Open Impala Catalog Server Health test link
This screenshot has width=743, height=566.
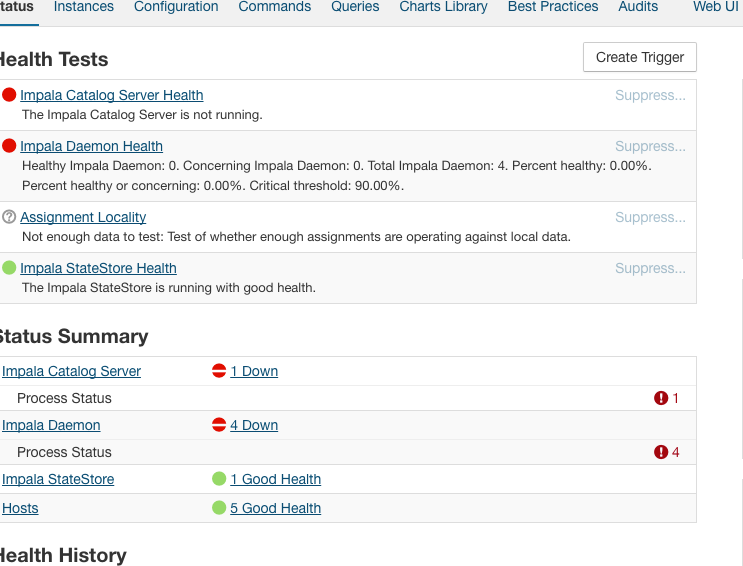(x=112, y=95)
